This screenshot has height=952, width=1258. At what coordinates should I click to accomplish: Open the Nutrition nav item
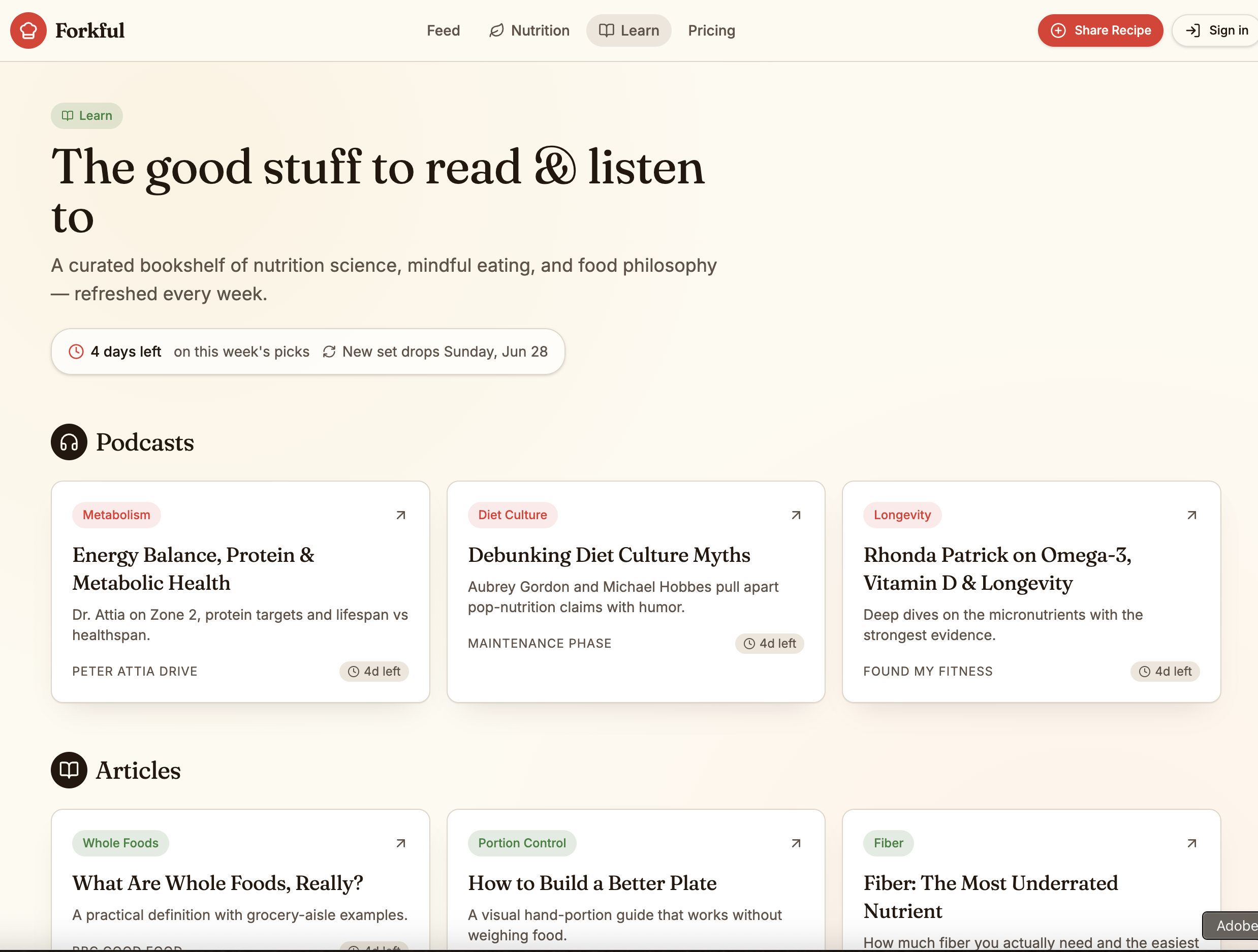(529, 30)
